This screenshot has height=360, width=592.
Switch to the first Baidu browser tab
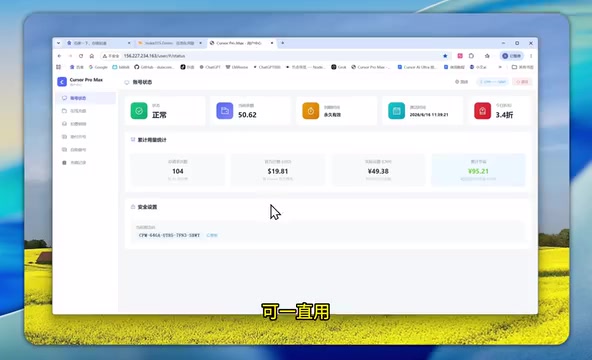98,43
